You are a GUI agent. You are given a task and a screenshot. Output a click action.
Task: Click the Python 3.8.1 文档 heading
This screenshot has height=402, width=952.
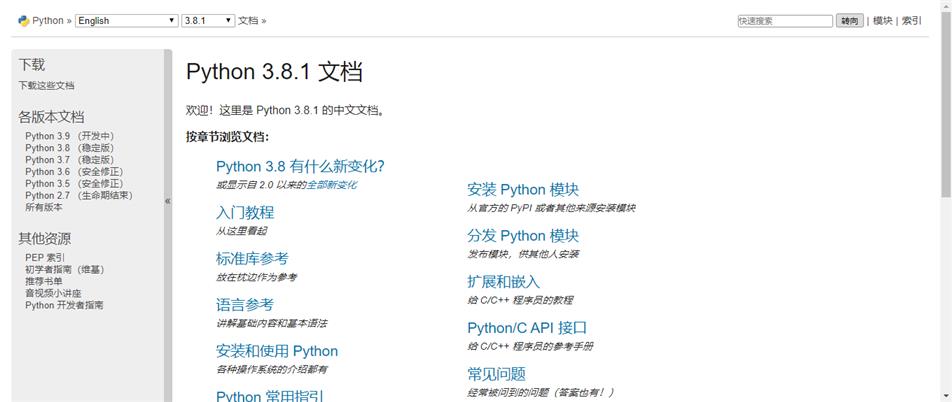tap(274, 72)
